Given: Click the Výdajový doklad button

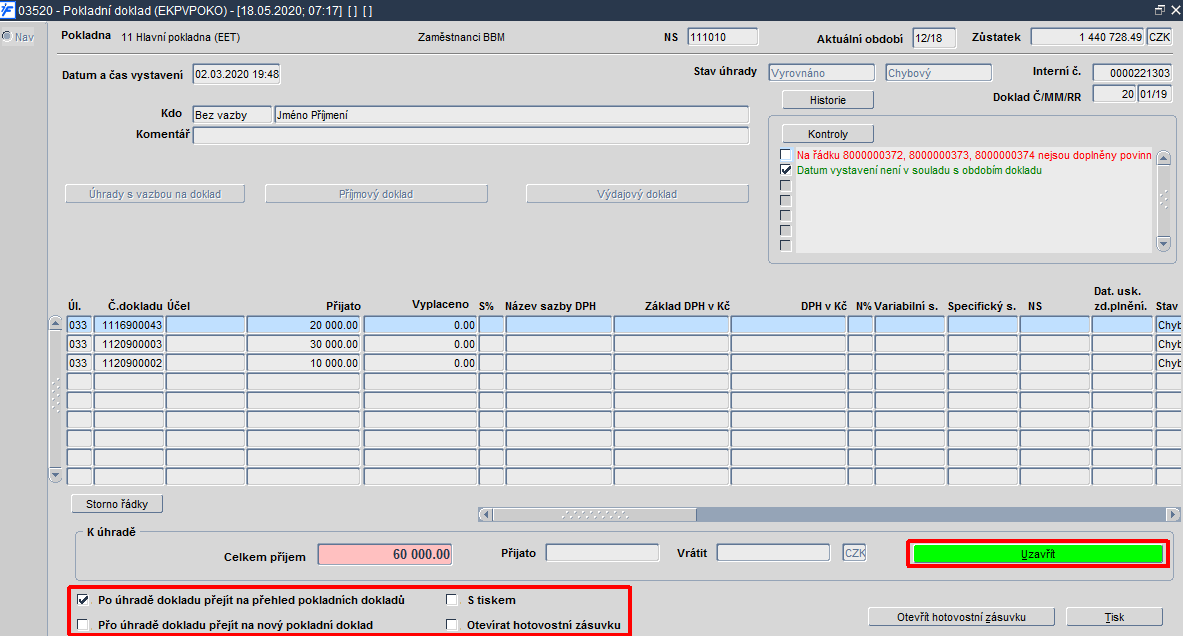Looking at the screenshot, I should point(637,194).
